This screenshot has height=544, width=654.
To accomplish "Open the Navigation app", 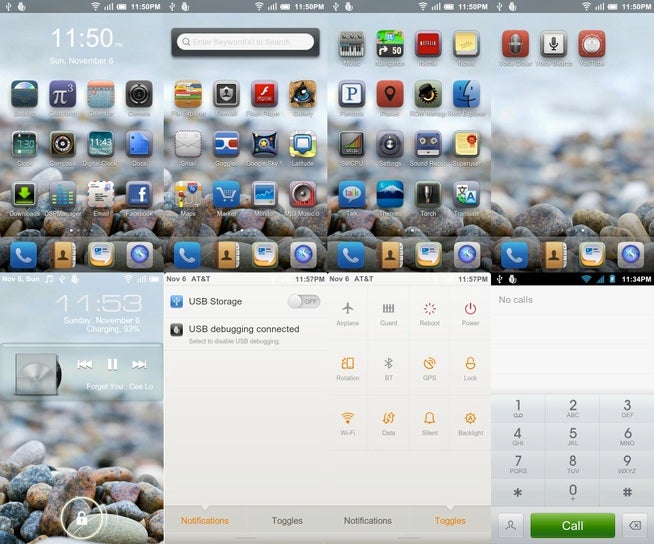I will coord(390,44).
